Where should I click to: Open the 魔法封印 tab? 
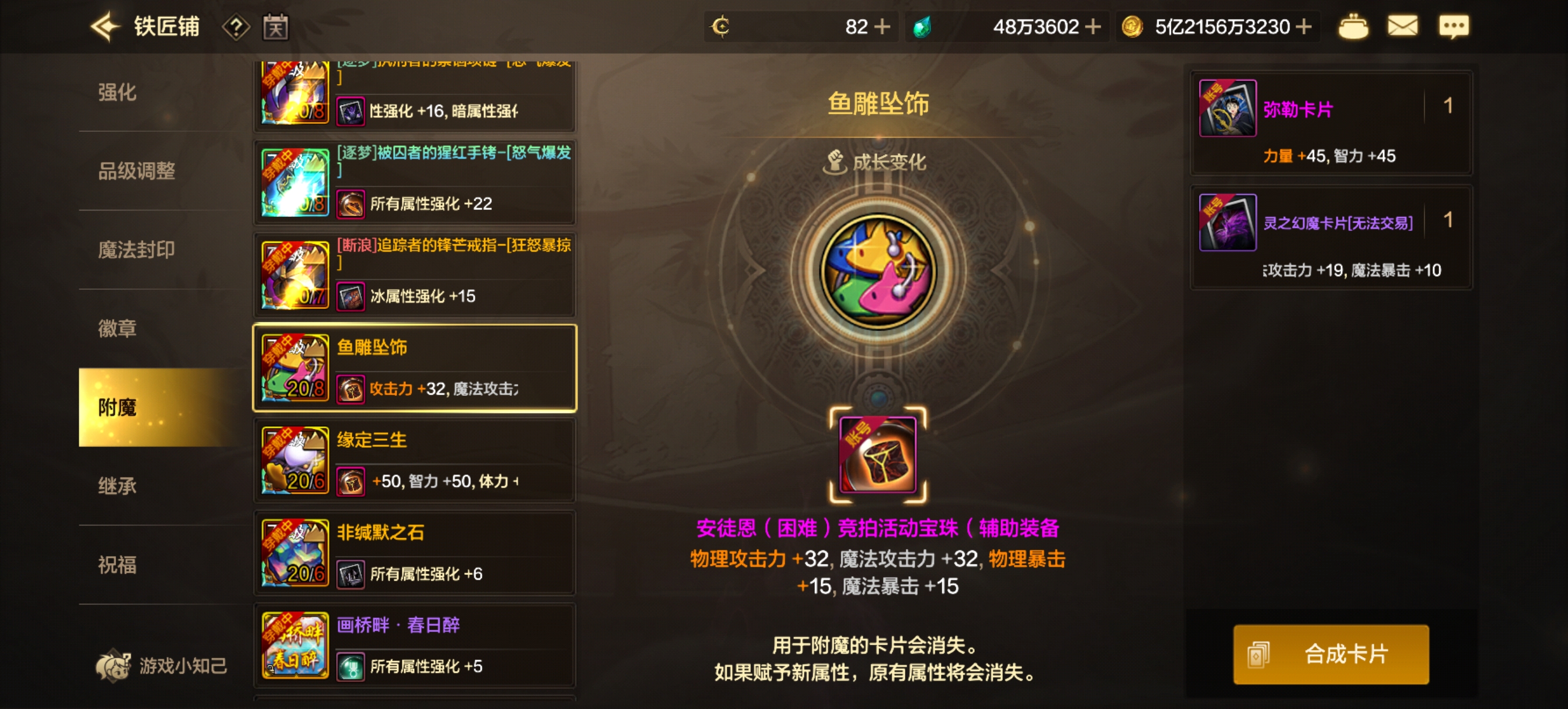point(137,250)
